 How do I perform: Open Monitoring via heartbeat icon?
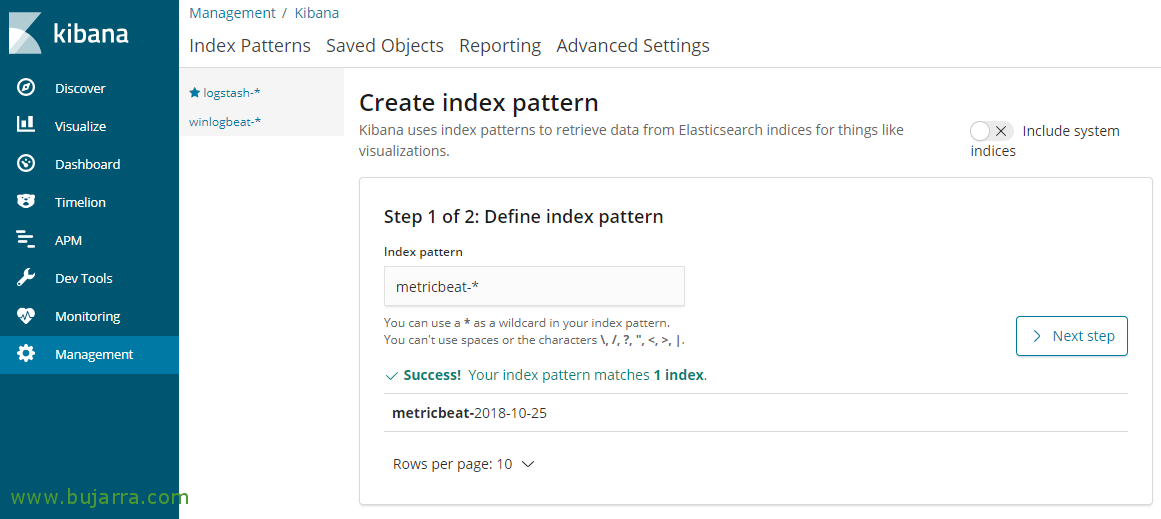pyautogui.click(x=26, y=316)
